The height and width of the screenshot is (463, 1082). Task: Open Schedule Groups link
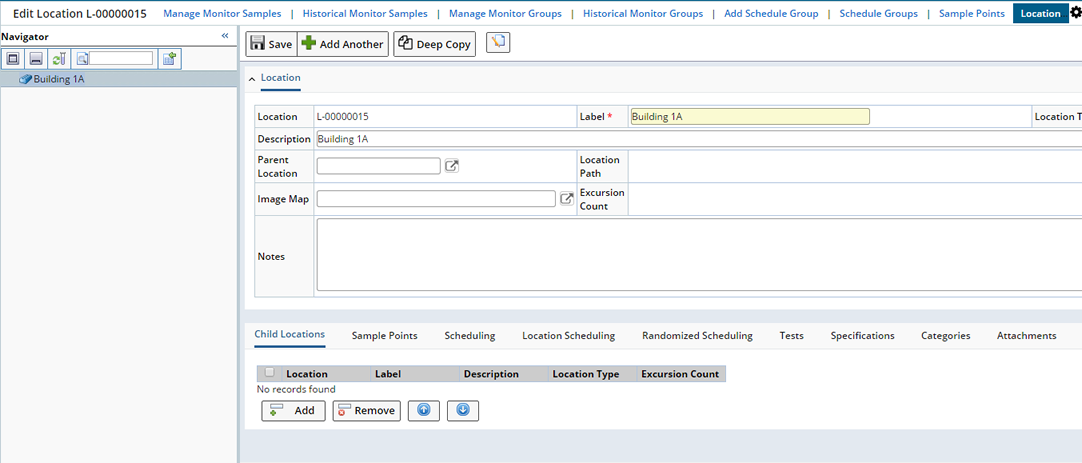click(x=878, y=13)
